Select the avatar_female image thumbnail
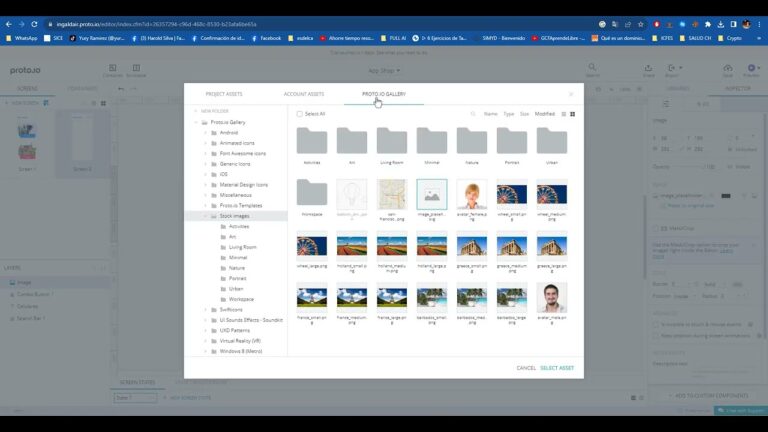This screenshot has width=768, height=432. click(471, 193)
